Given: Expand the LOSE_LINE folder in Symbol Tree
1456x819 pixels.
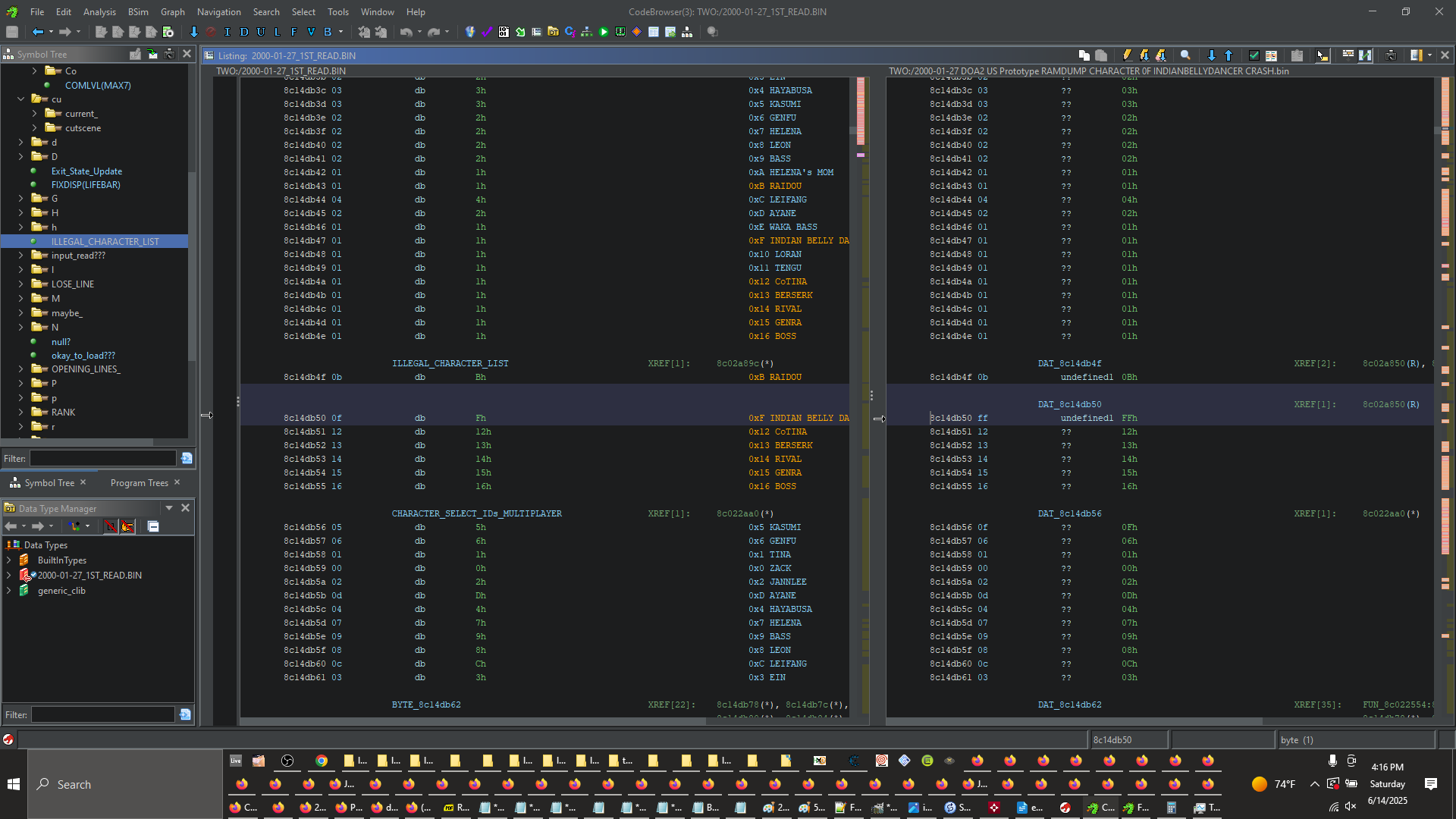Looking at the screenshot, I should 21,284.
